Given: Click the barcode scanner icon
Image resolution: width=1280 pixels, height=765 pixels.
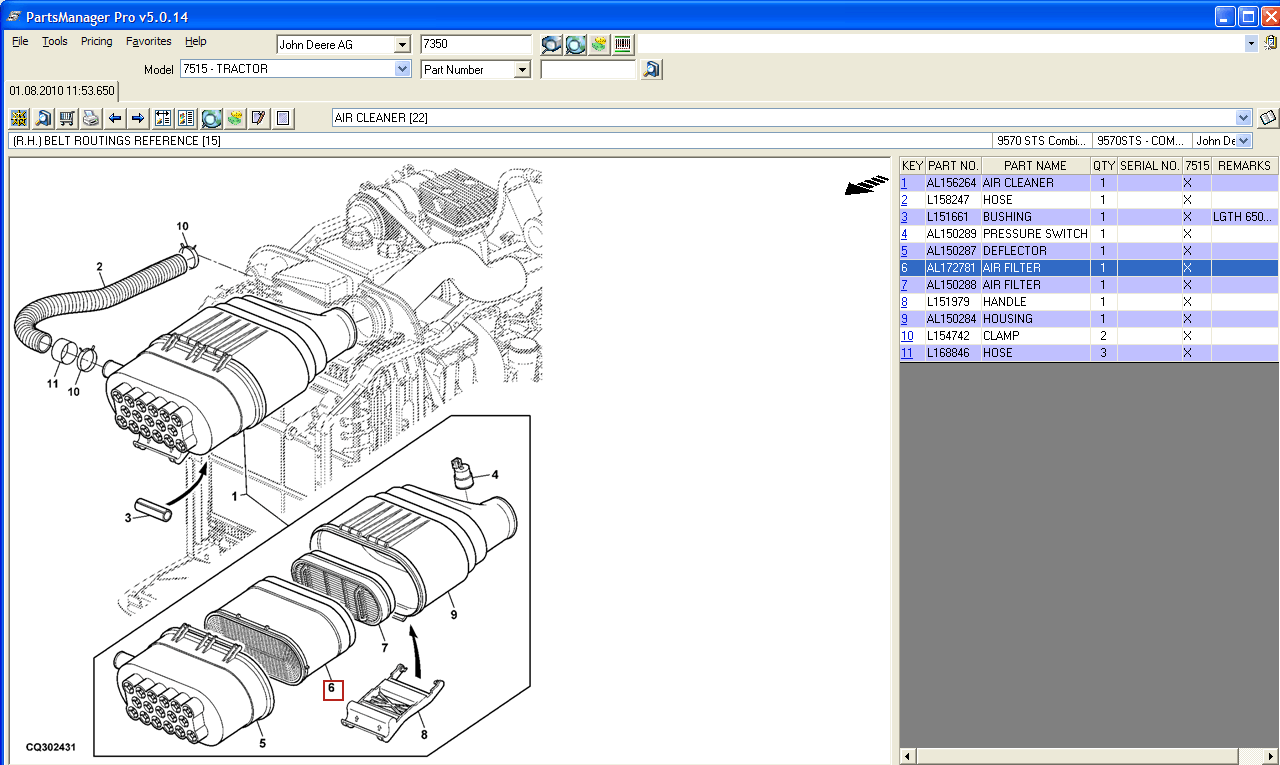Looking at the screenshot, I should pos(623,45).
